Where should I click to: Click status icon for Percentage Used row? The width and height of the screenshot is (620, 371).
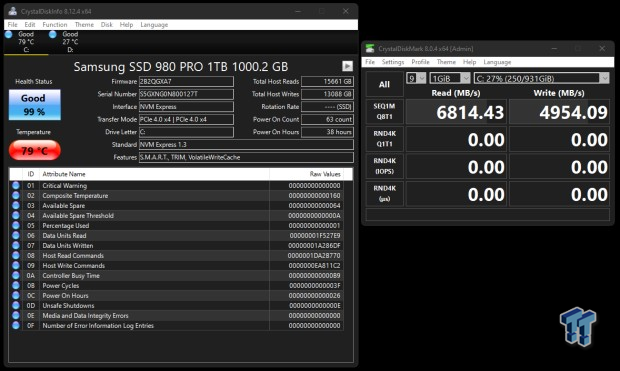point(16,225)
